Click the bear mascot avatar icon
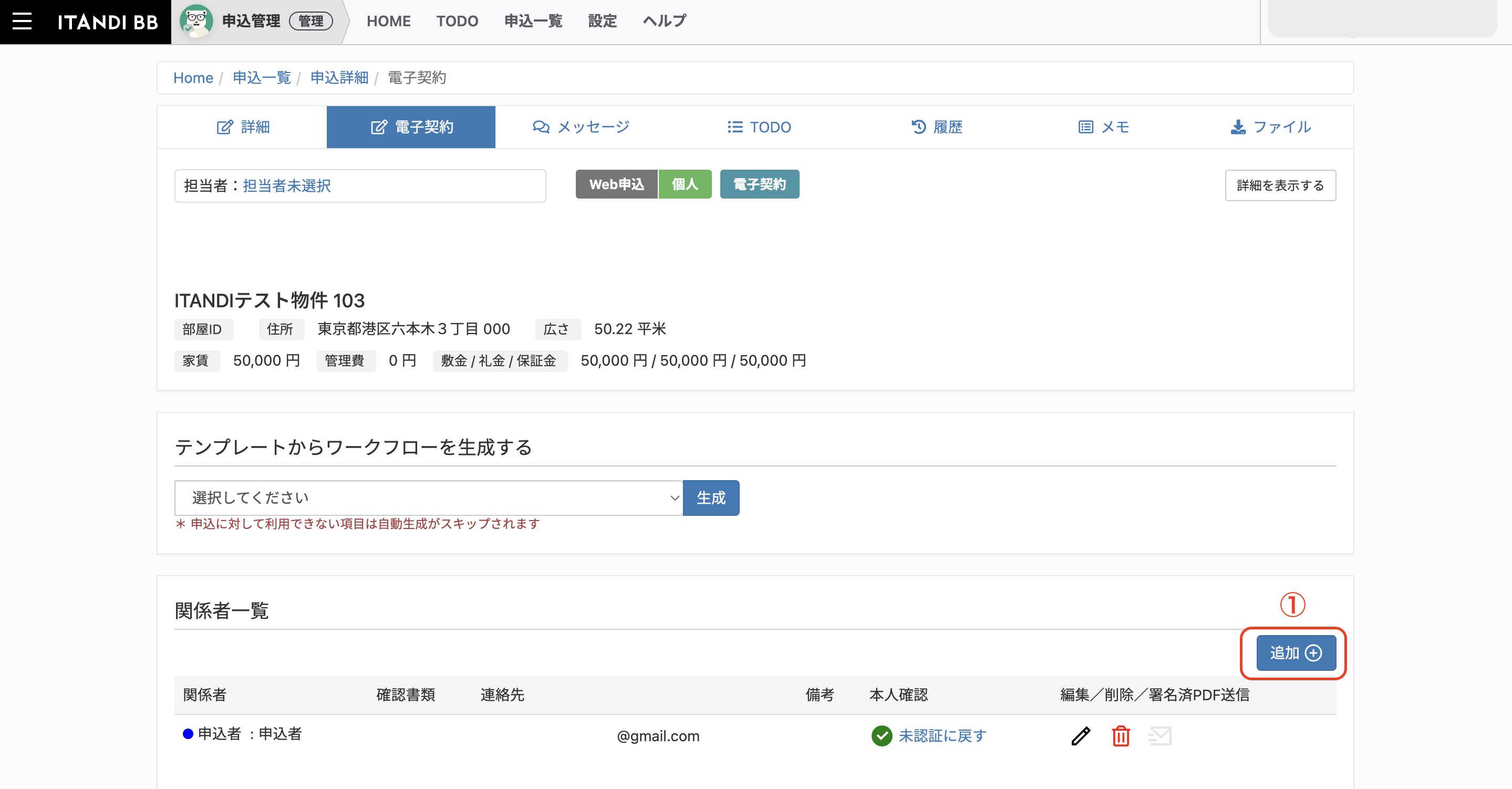 (196, 21)
